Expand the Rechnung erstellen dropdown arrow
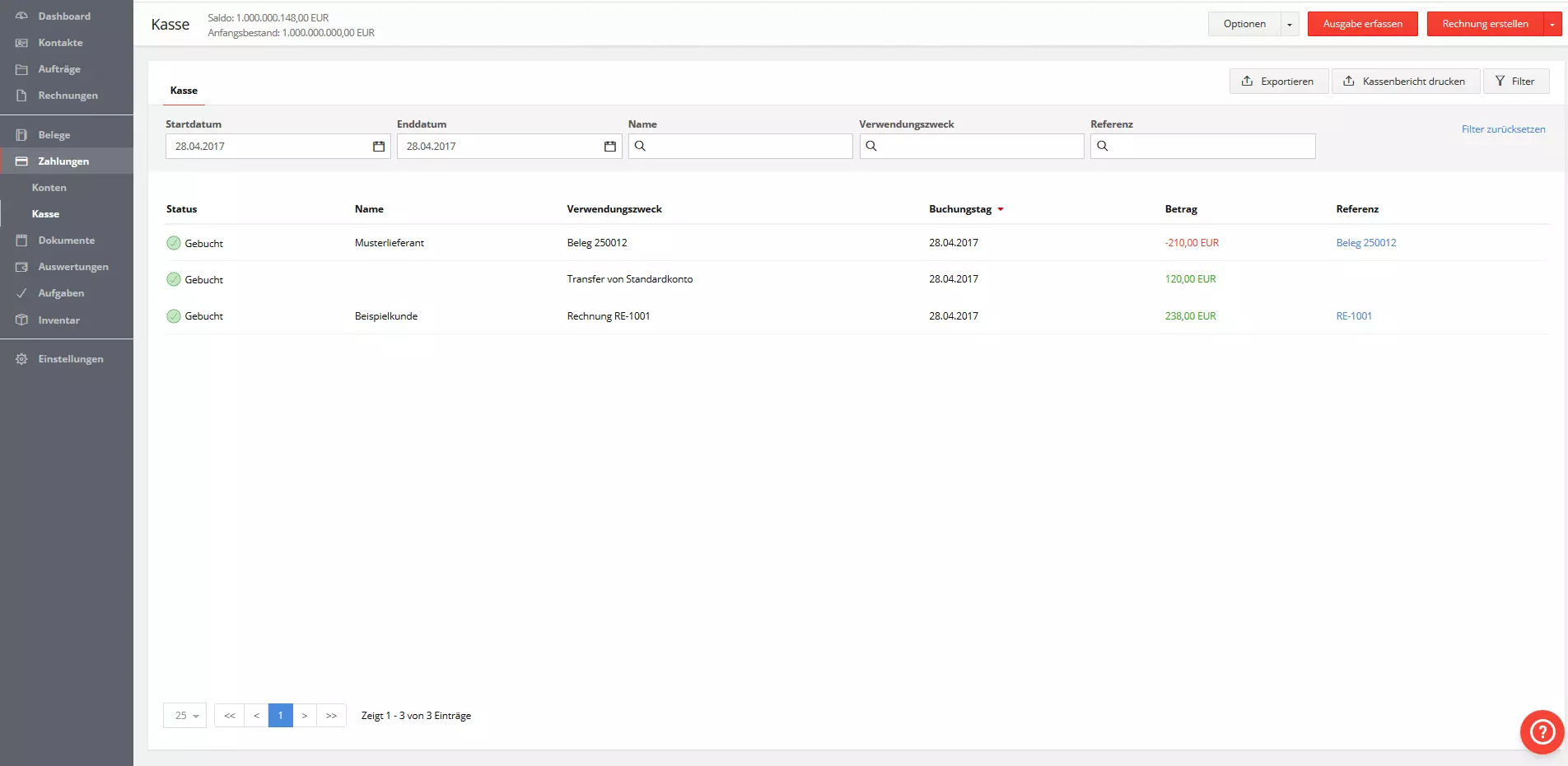The image size is (1568, 766). 1552,25
